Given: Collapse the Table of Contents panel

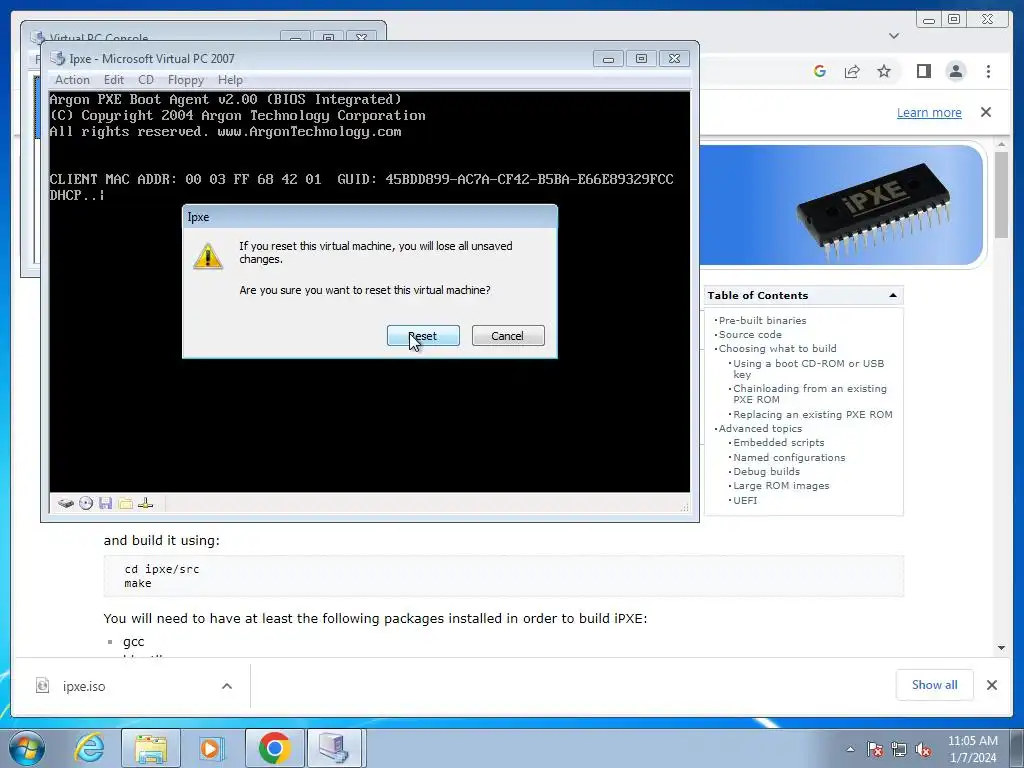Looking at the screenshot, I should click(x=893, y=295).
